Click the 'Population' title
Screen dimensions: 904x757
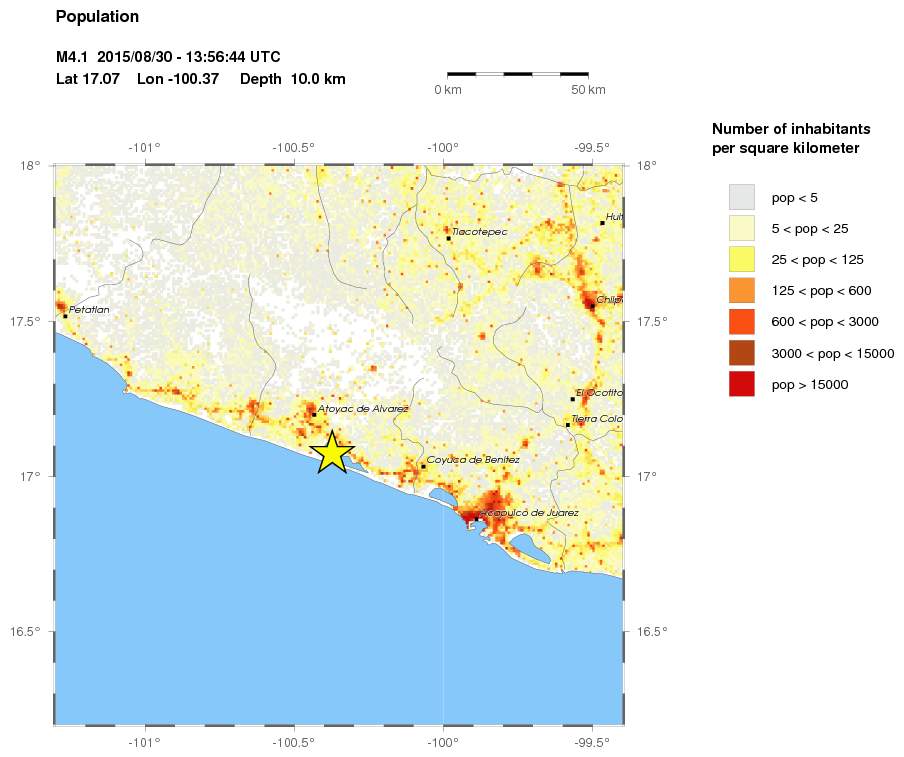[x=97, y=17]
